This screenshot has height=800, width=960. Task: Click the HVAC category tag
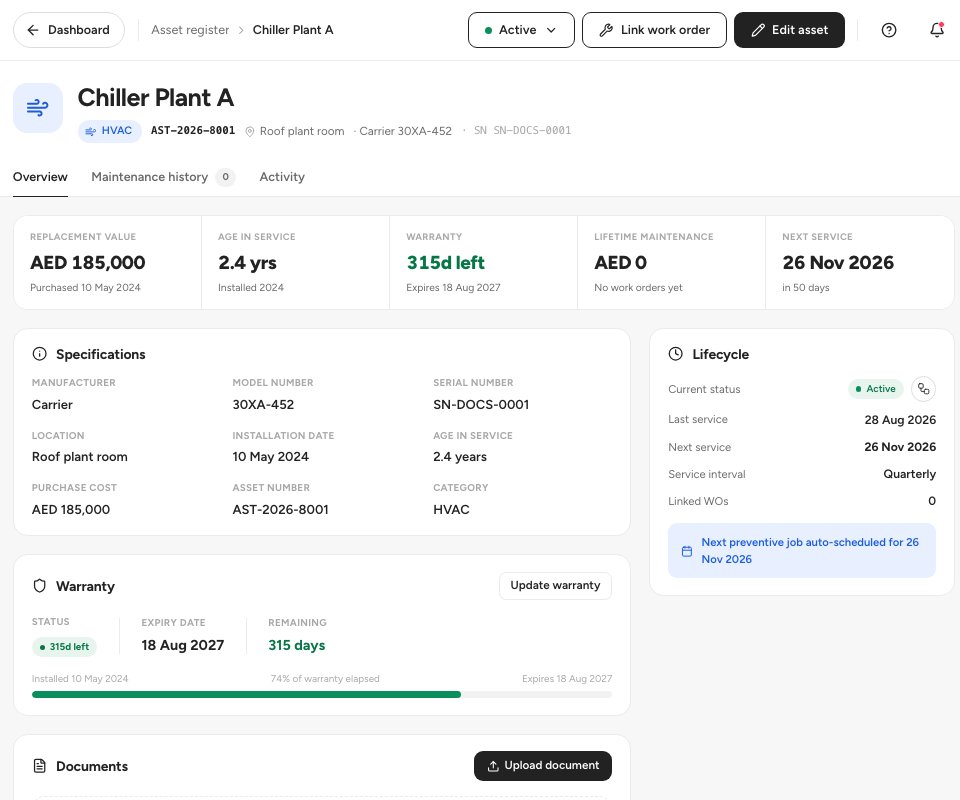(110, 131)
